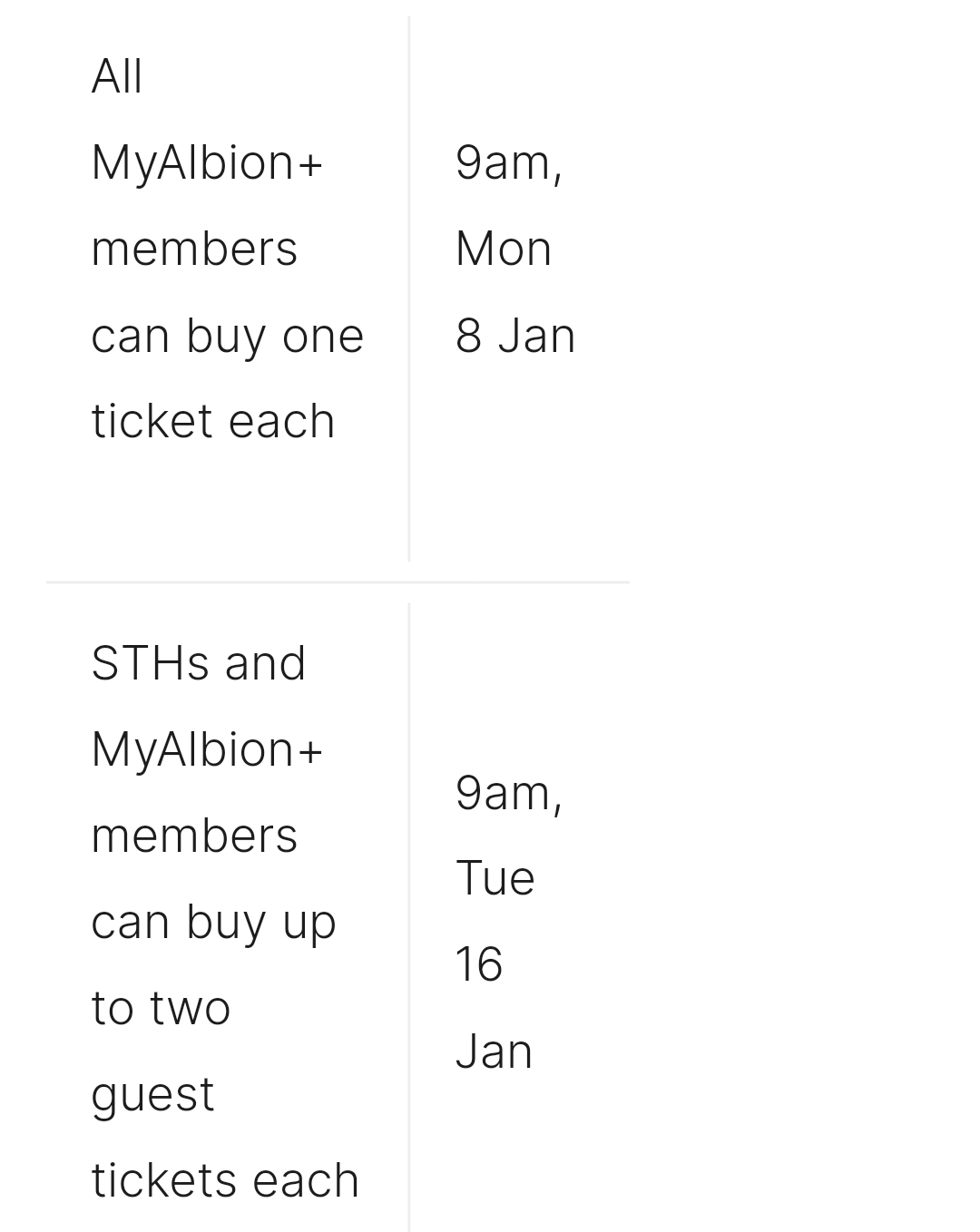Click "9am," in the Tue 16 Jan cell

[x=509, y=794]
